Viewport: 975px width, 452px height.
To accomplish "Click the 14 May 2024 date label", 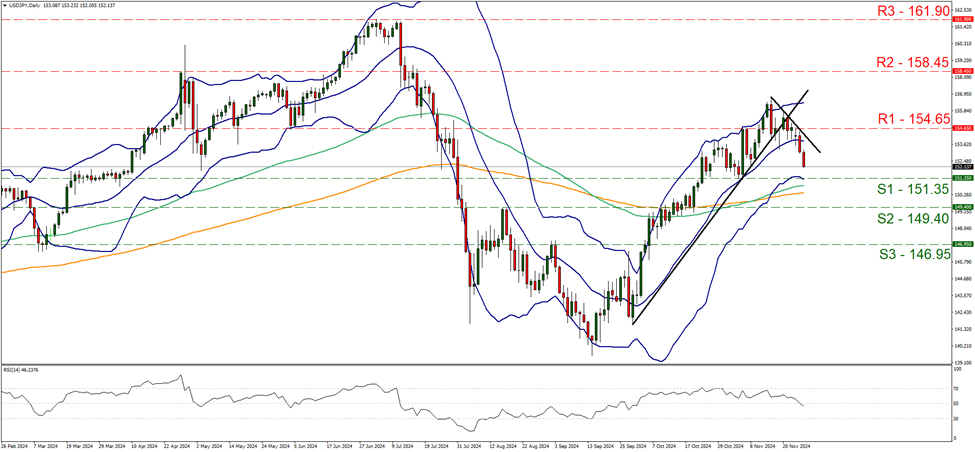I will click(241, 446).
